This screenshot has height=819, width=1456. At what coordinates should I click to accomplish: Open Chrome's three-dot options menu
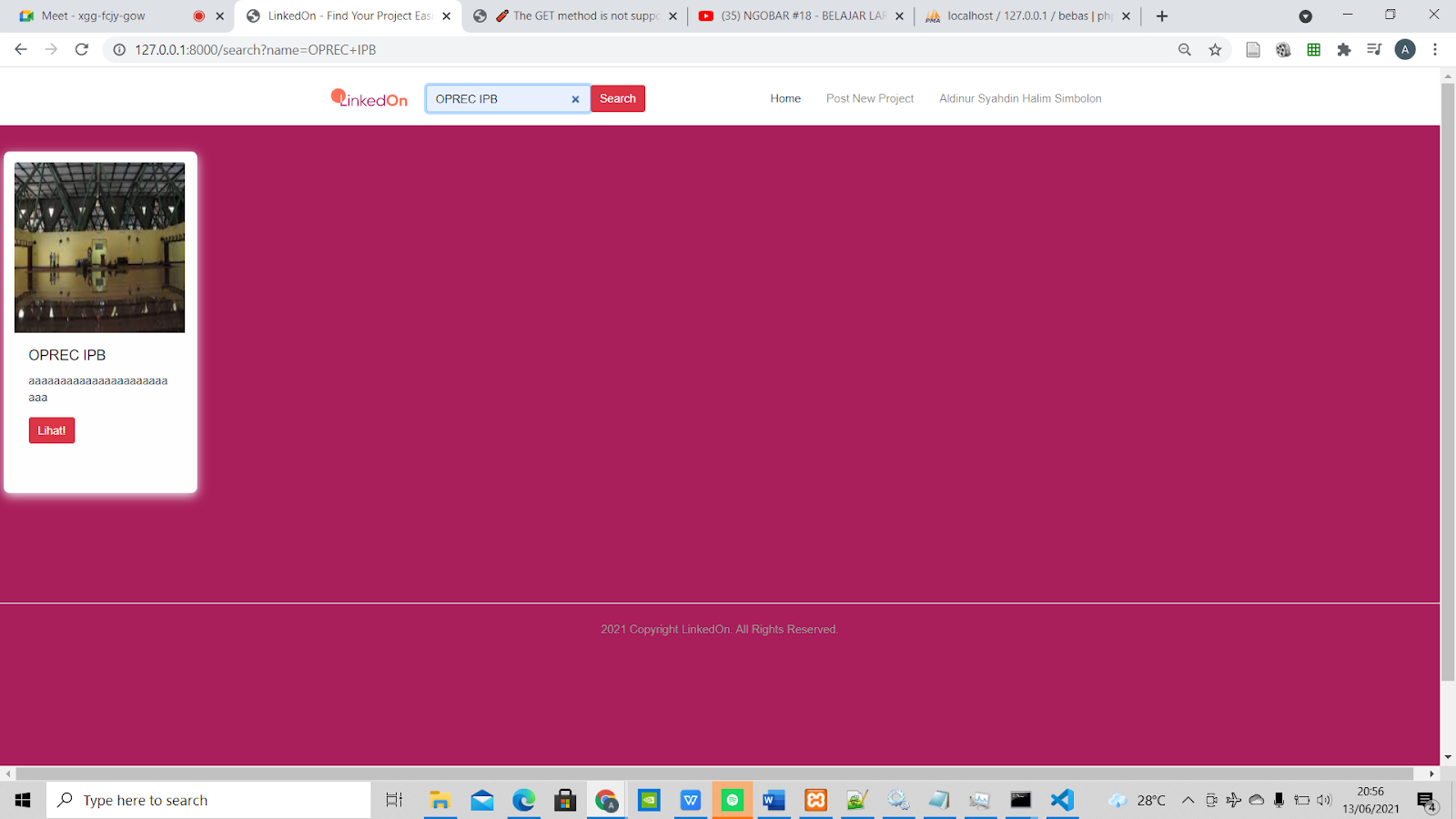1436,50
